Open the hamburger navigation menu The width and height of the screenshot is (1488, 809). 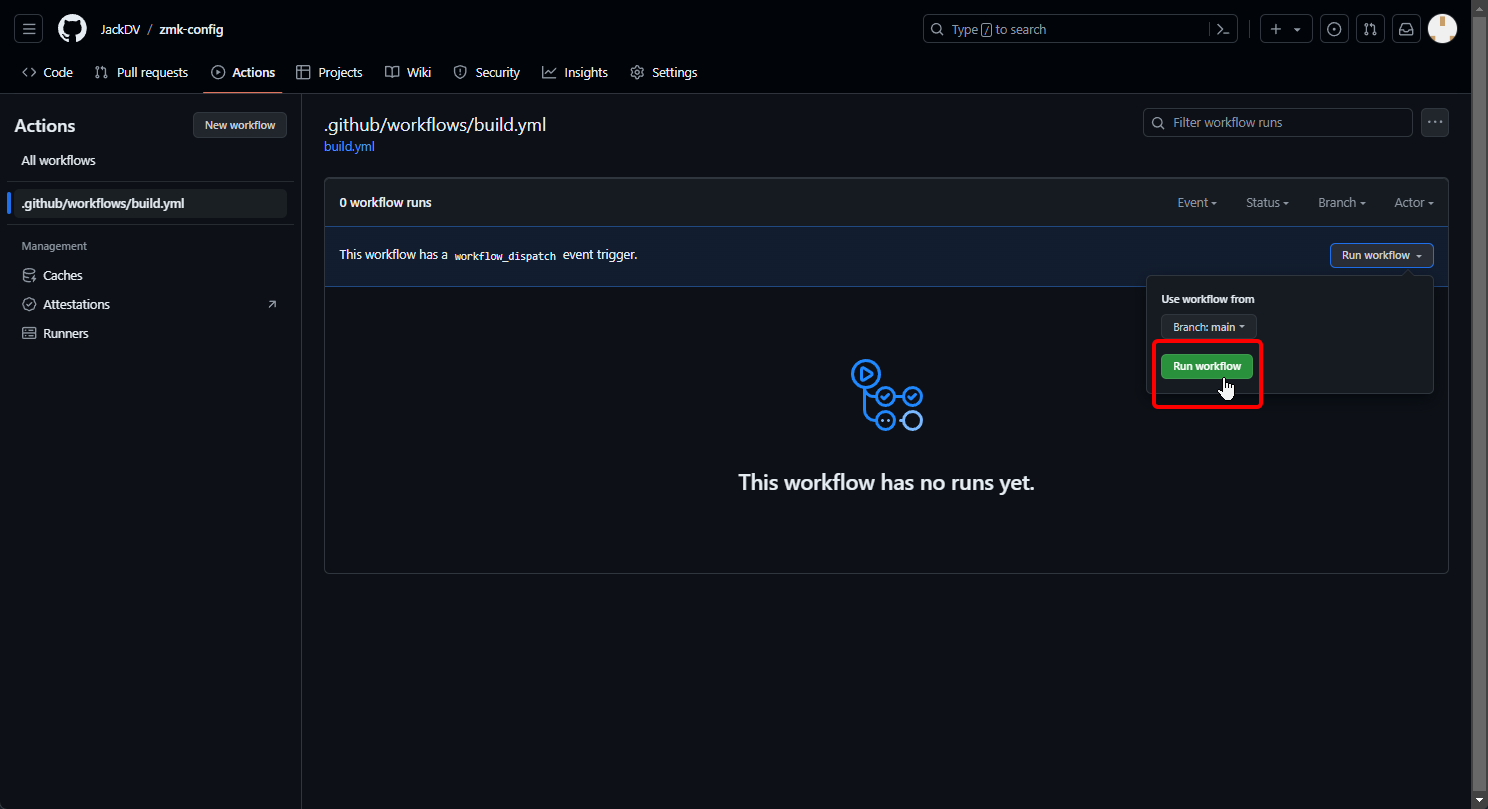coord(29,29)
